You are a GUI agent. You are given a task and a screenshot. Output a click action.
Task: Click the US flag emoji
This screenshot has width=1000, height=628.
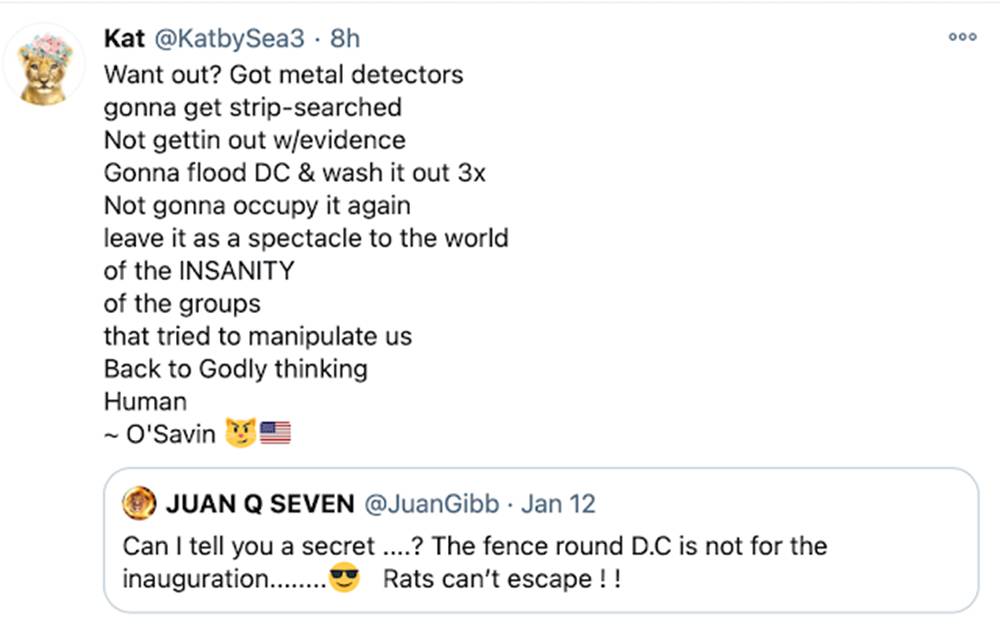click(x=274, y=434)
